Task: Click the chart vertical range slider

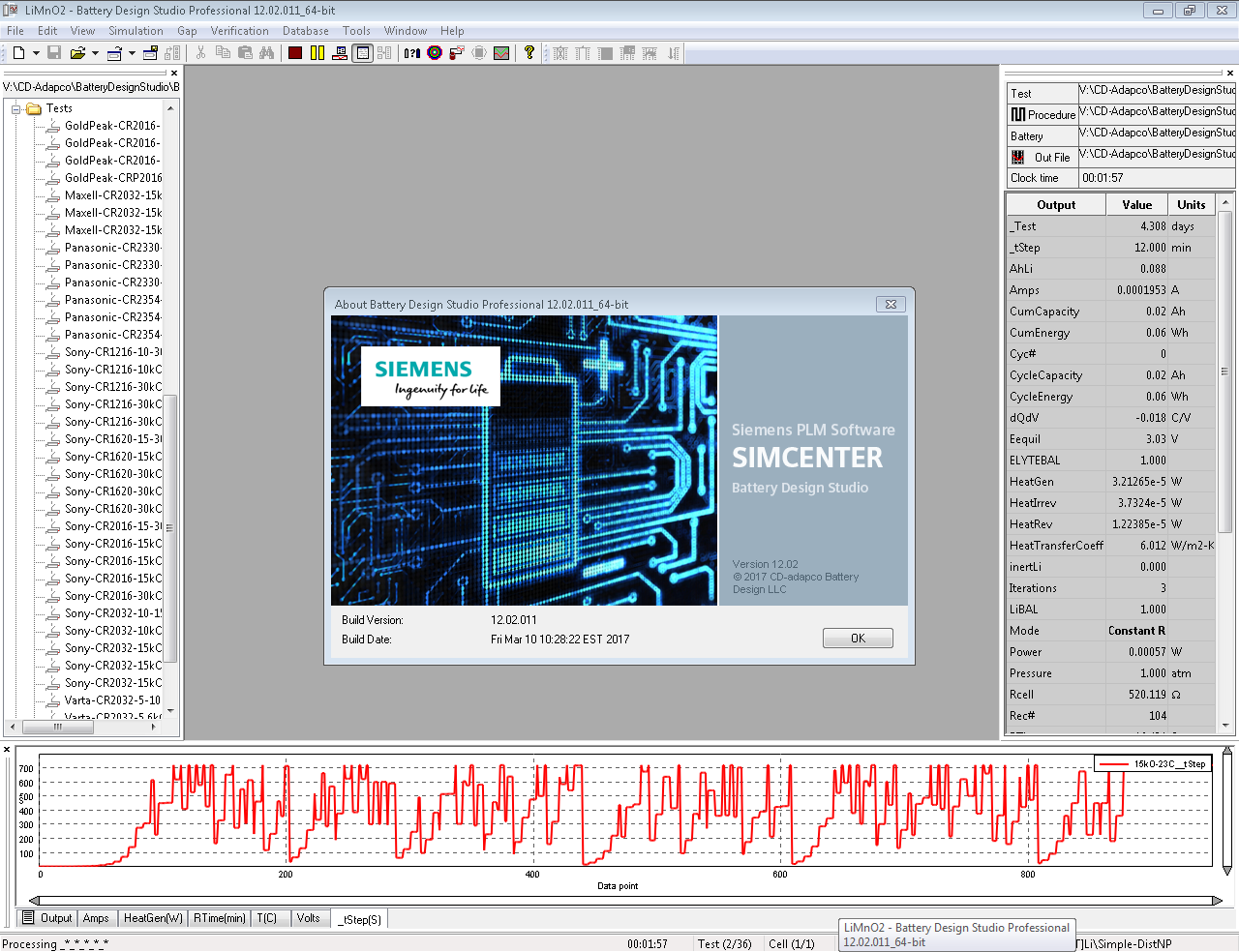Action: 1227,811
